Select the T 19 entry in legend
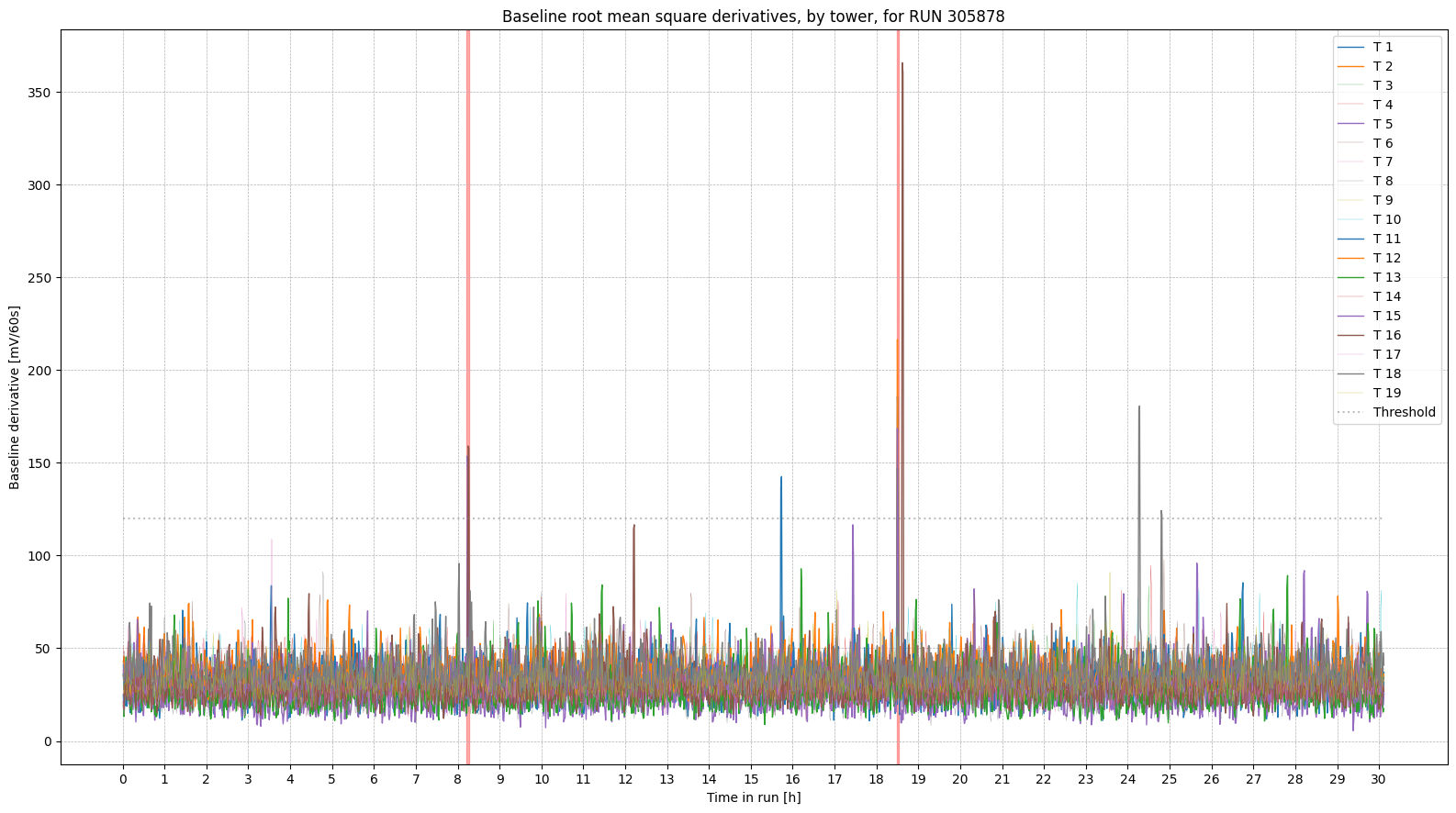The width and height of the screenshot is (1456, 813). 1387,393
